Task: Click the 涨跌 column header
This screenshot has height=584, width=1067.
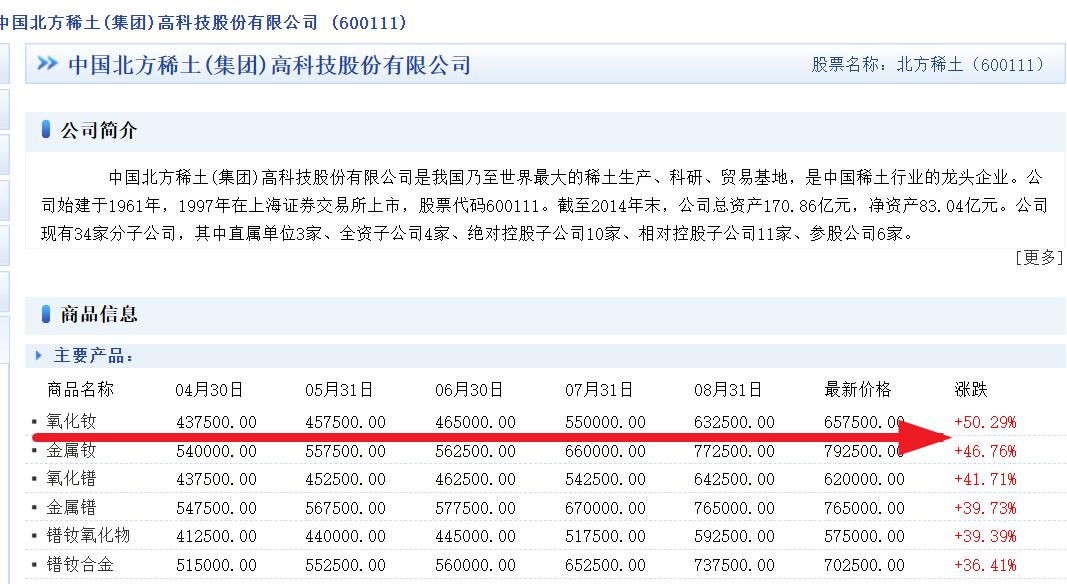Action: pos(971,389)
